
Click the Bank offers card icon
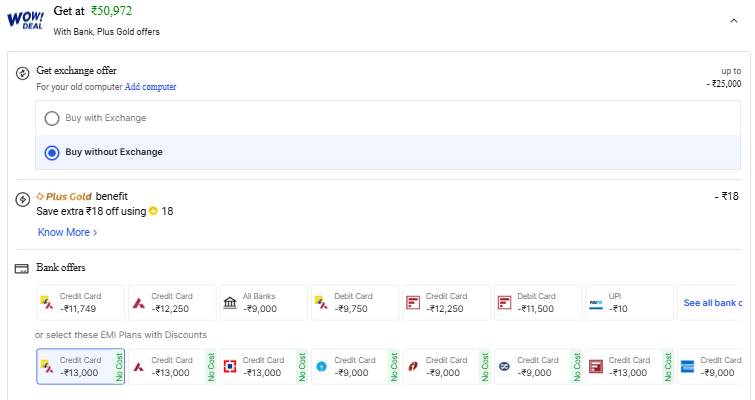pyautogui.click(x=21, y=268)
